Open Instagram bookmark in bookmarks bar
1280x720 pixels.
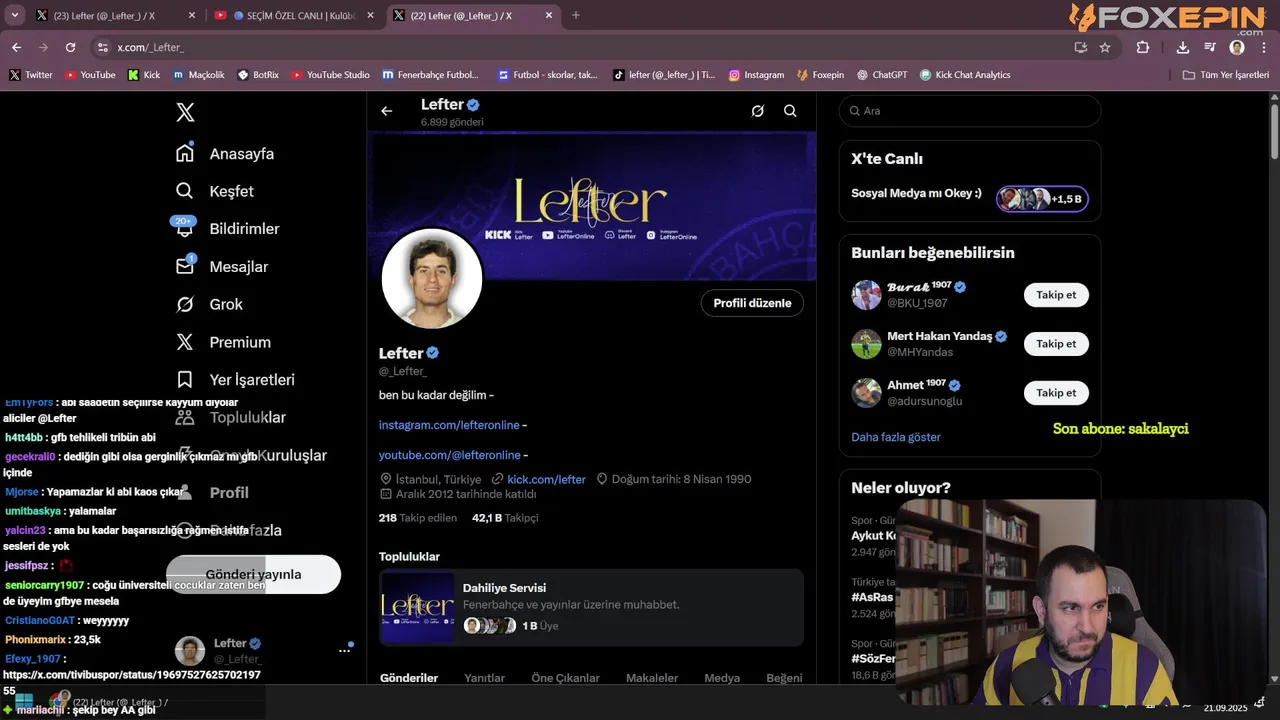click(x=756, y=75)
